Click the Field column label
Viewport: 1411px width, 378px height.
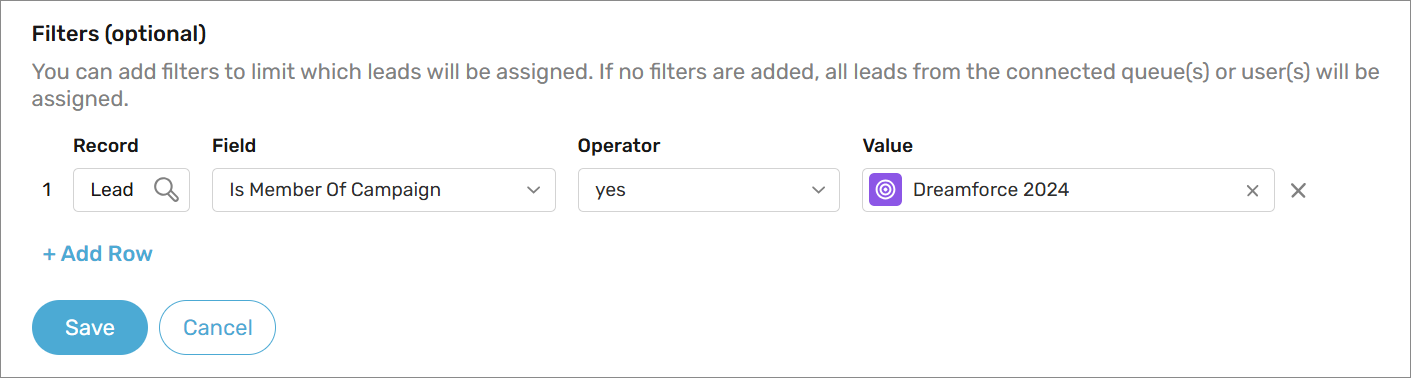coord(234,146)
